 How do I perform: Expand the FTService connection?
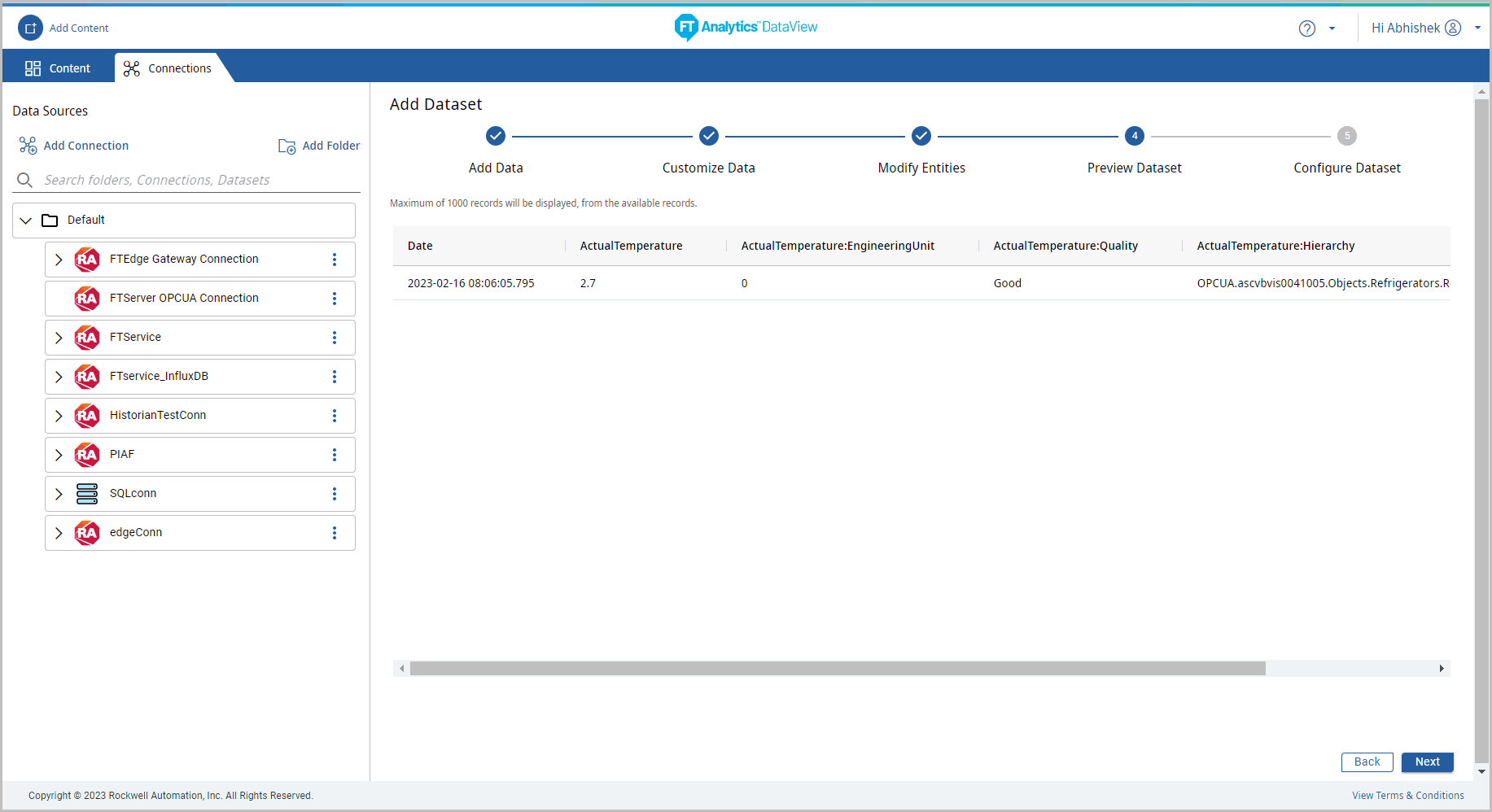click(59, 338)
